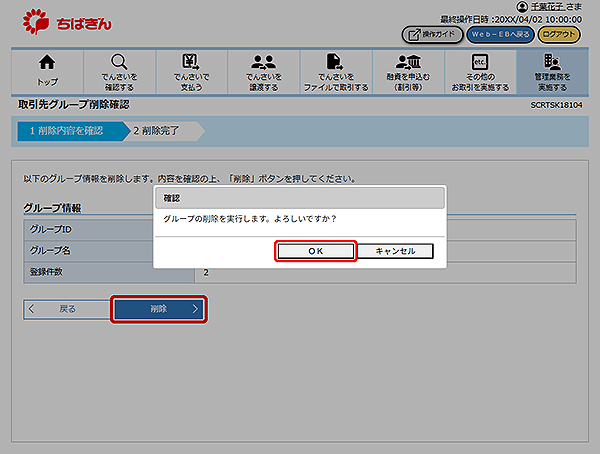The image size is (600, 454).
Task: Choose でんさいをファイルで取引する file icon
Action: click(x=334, y=62)
